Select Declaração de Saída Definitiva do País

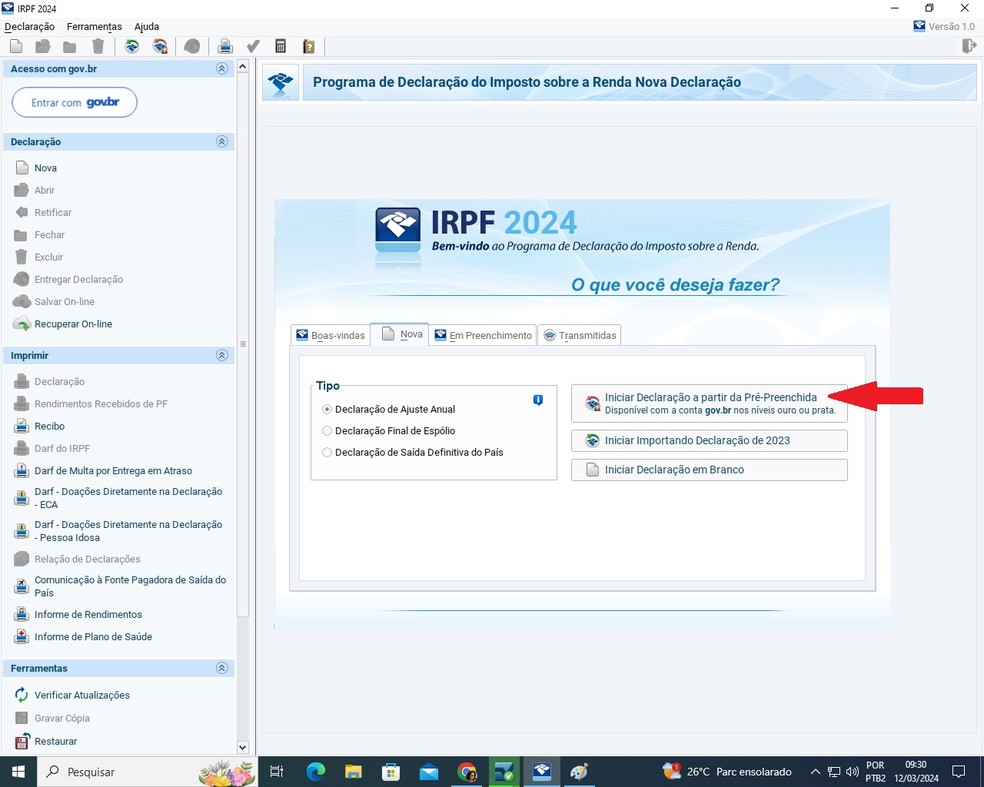coord(326,452)
